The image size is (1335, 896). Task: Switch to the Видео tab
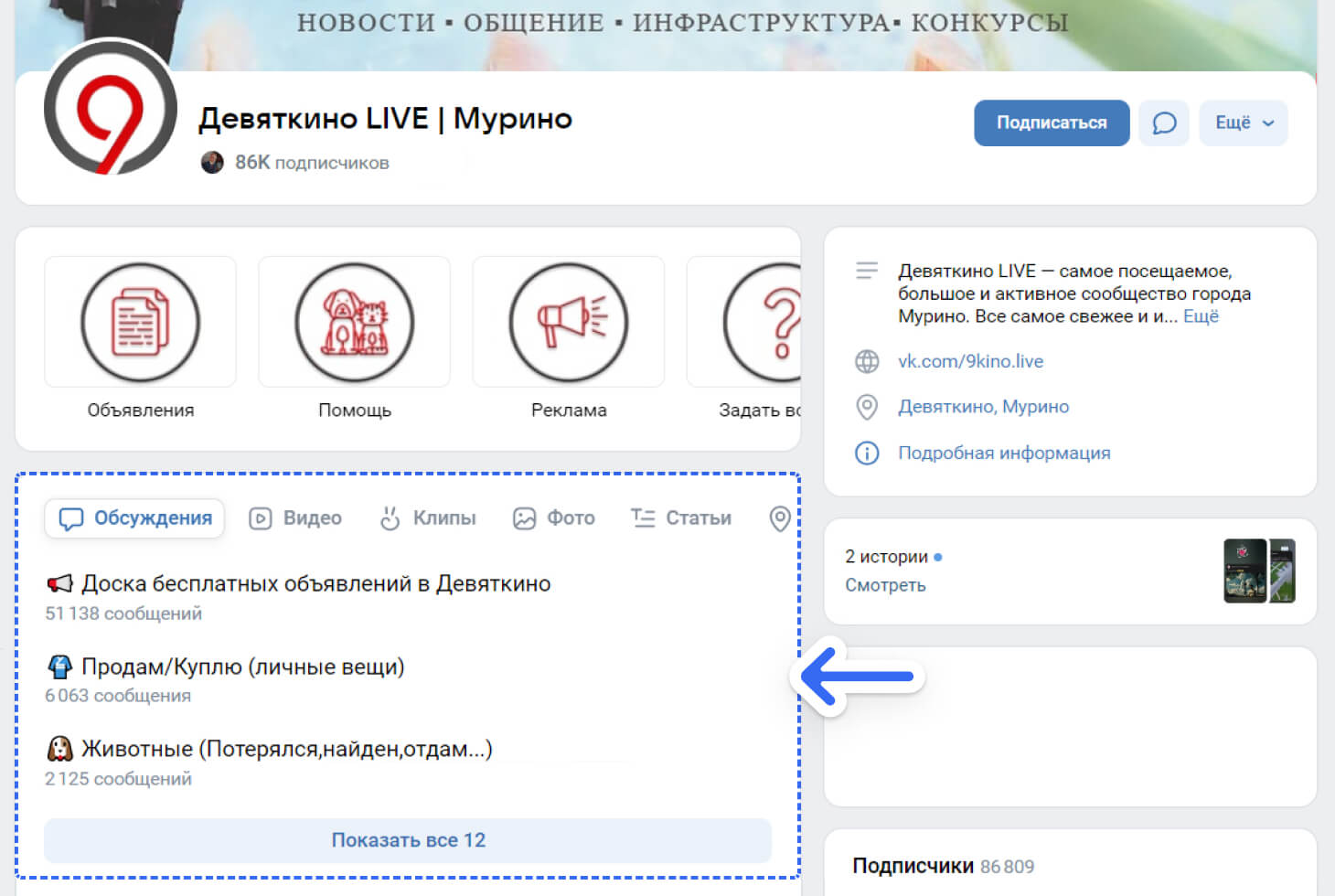pyautogui.click(x=295, y=518)
